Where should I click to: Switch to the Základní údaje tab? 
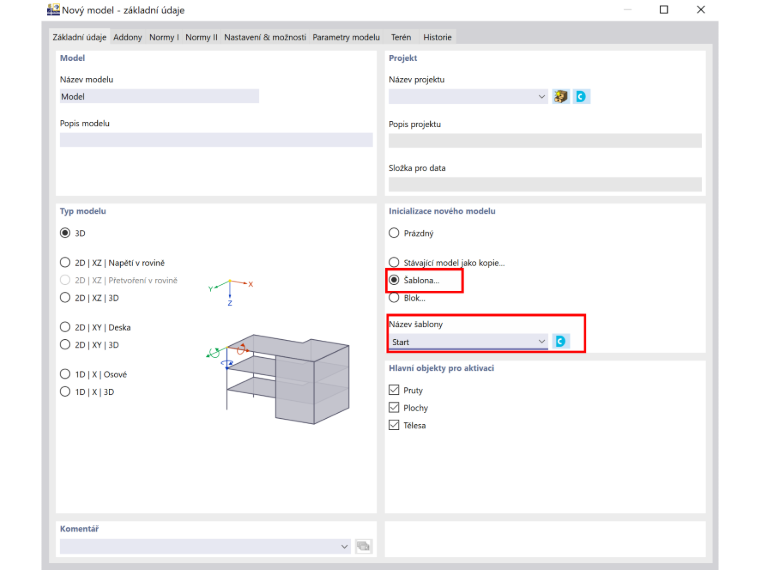tap(79, 37)
